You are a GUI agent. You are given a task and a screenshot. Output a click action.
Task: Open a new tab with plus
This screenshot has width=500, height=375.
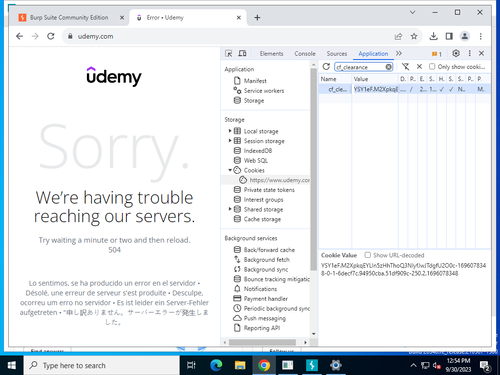pos(257,18)
